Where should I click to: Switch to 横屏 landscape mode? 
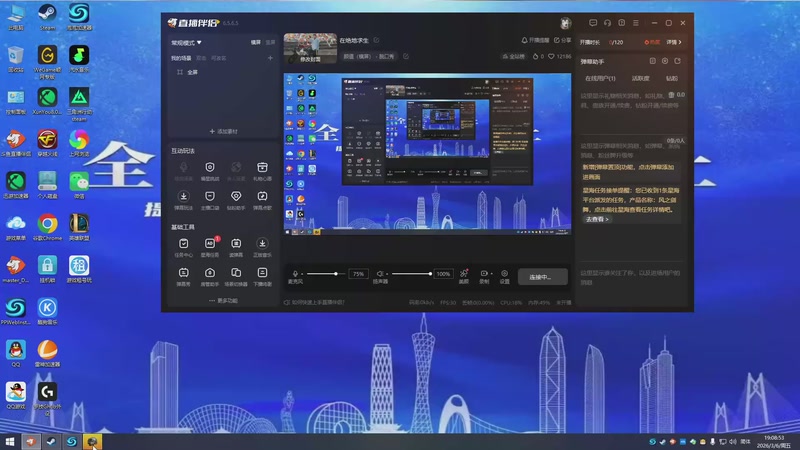coord(256,42)
